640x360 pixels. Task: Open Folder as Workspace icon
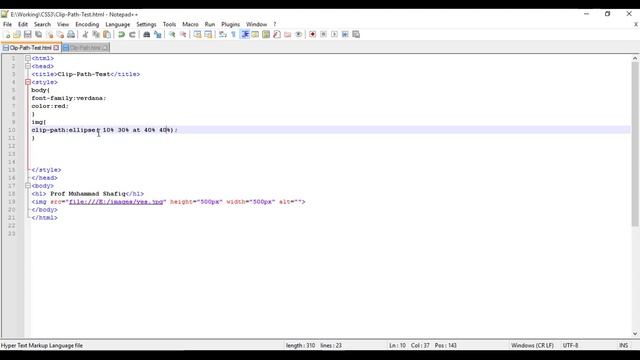pyautogui.click(x=287, y=35)
